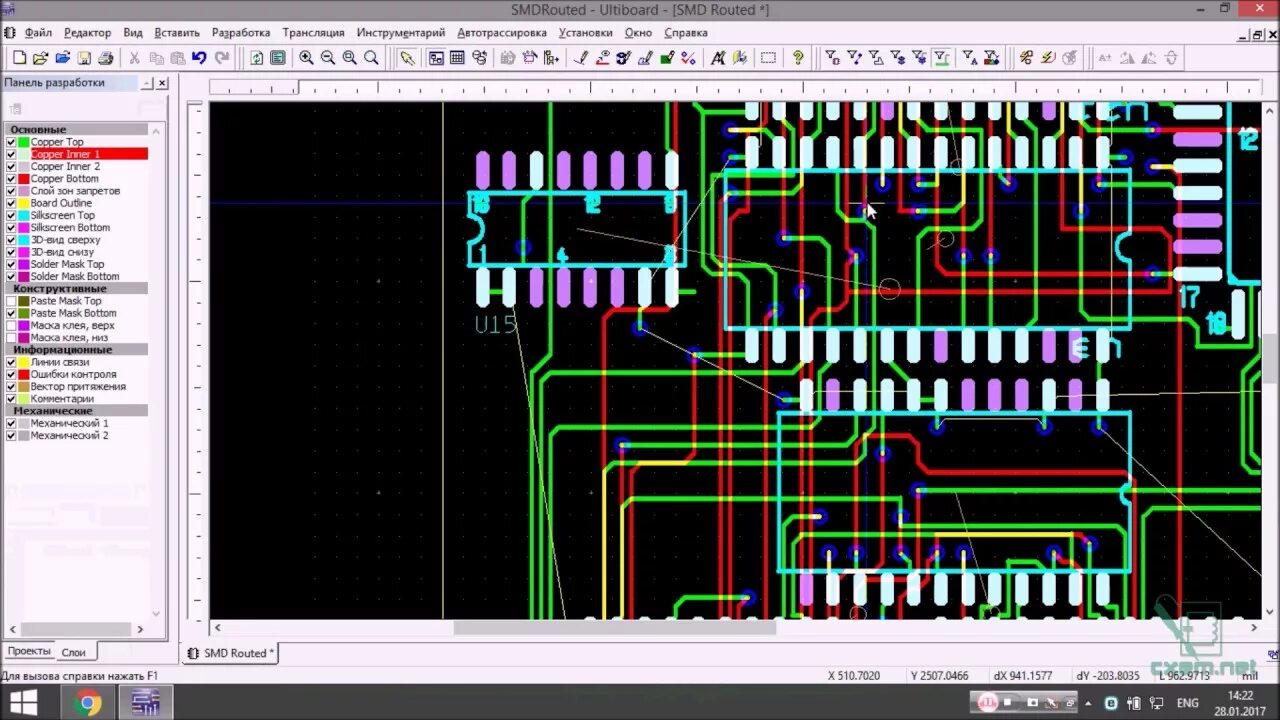Click the Ultiboard taskbar icon
Viewport: 1280px width, 720px height.
tap(146, 703)
